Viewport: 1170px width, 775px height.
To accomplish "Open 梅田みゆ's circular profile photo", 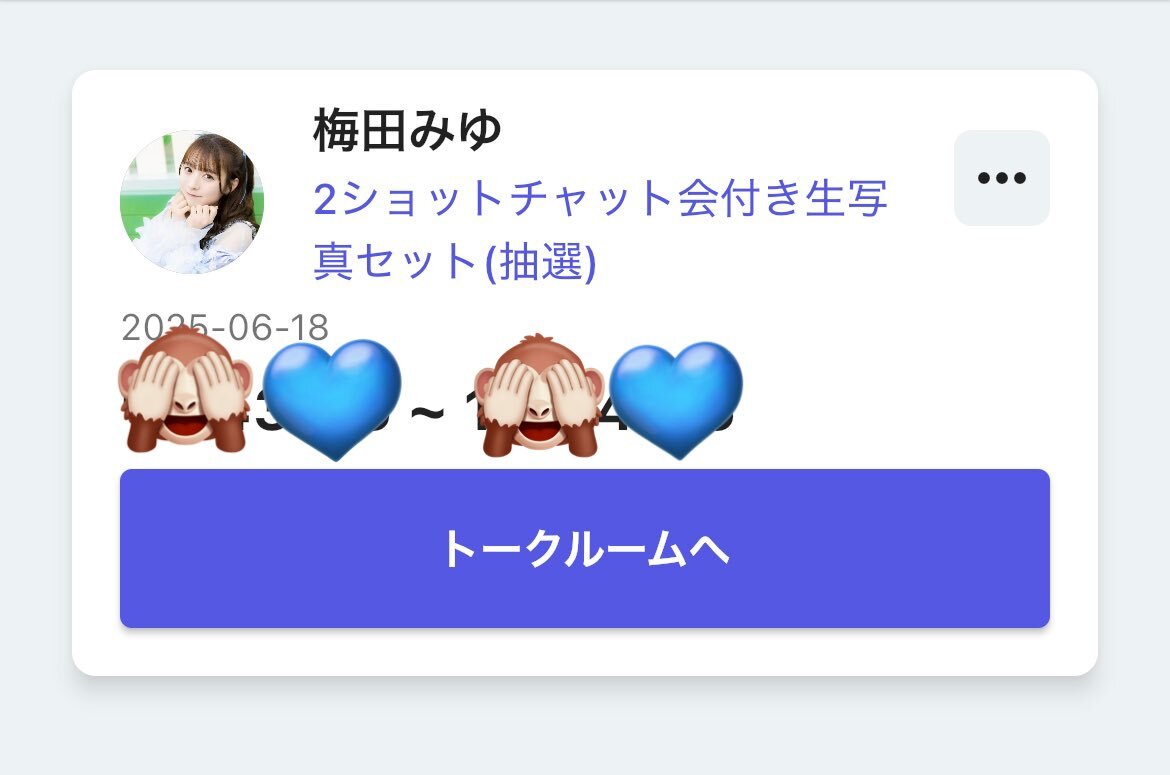I will coord(192,202).
